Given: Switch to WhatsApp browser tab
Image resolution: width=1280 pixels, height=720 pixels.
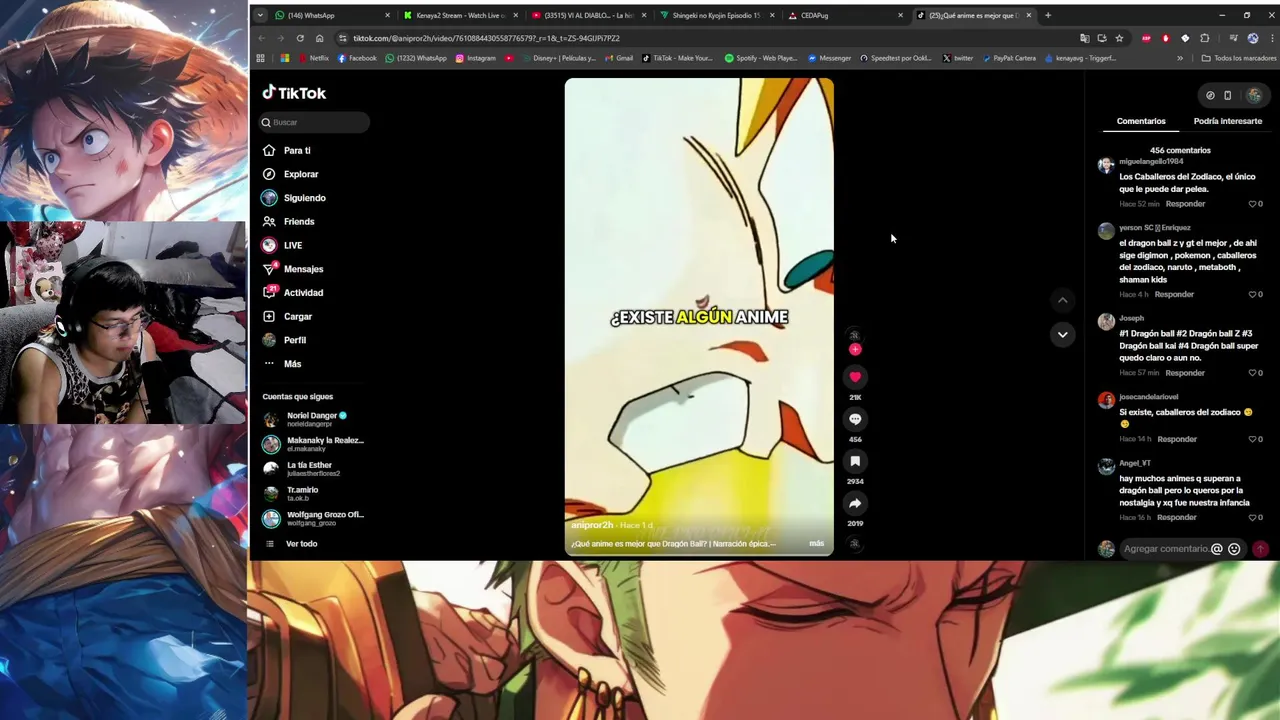Looking at the screenshot, I should click(333, 15).
